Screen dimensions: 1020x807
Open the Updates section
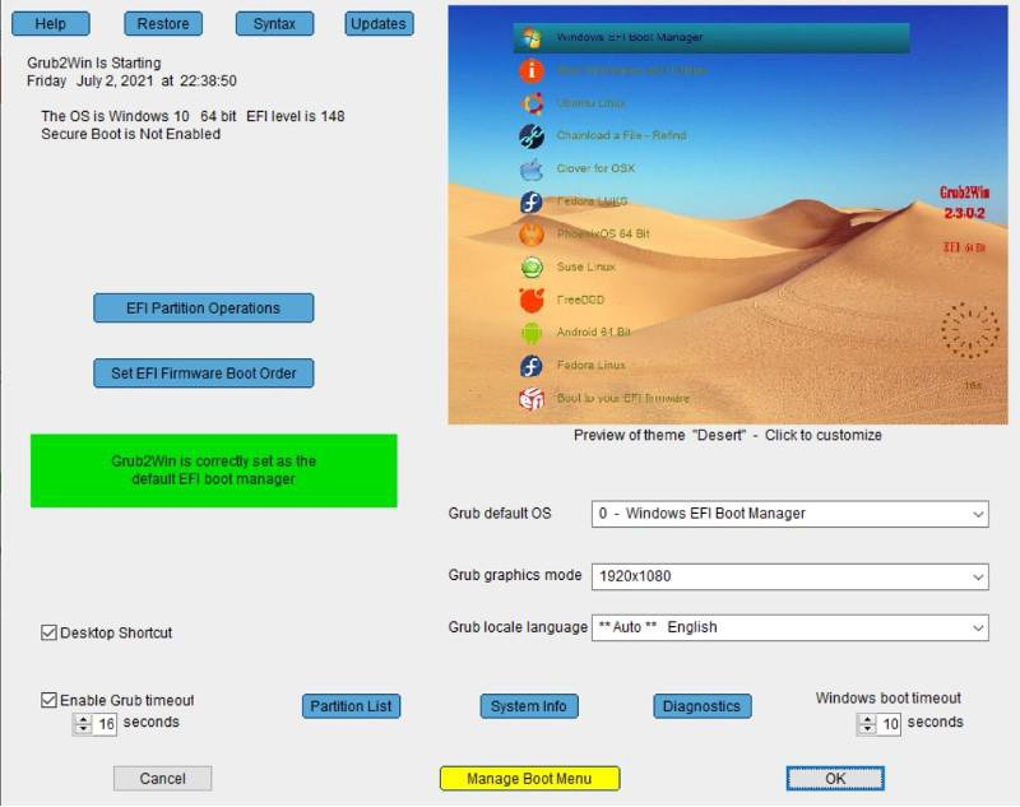378,23
